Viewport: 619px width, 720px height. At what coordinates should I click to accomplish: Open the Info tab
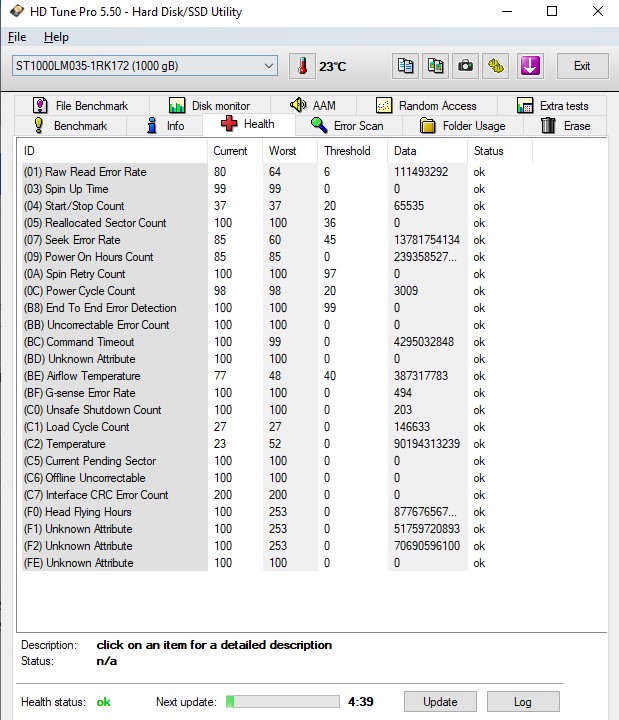[164, 125]
